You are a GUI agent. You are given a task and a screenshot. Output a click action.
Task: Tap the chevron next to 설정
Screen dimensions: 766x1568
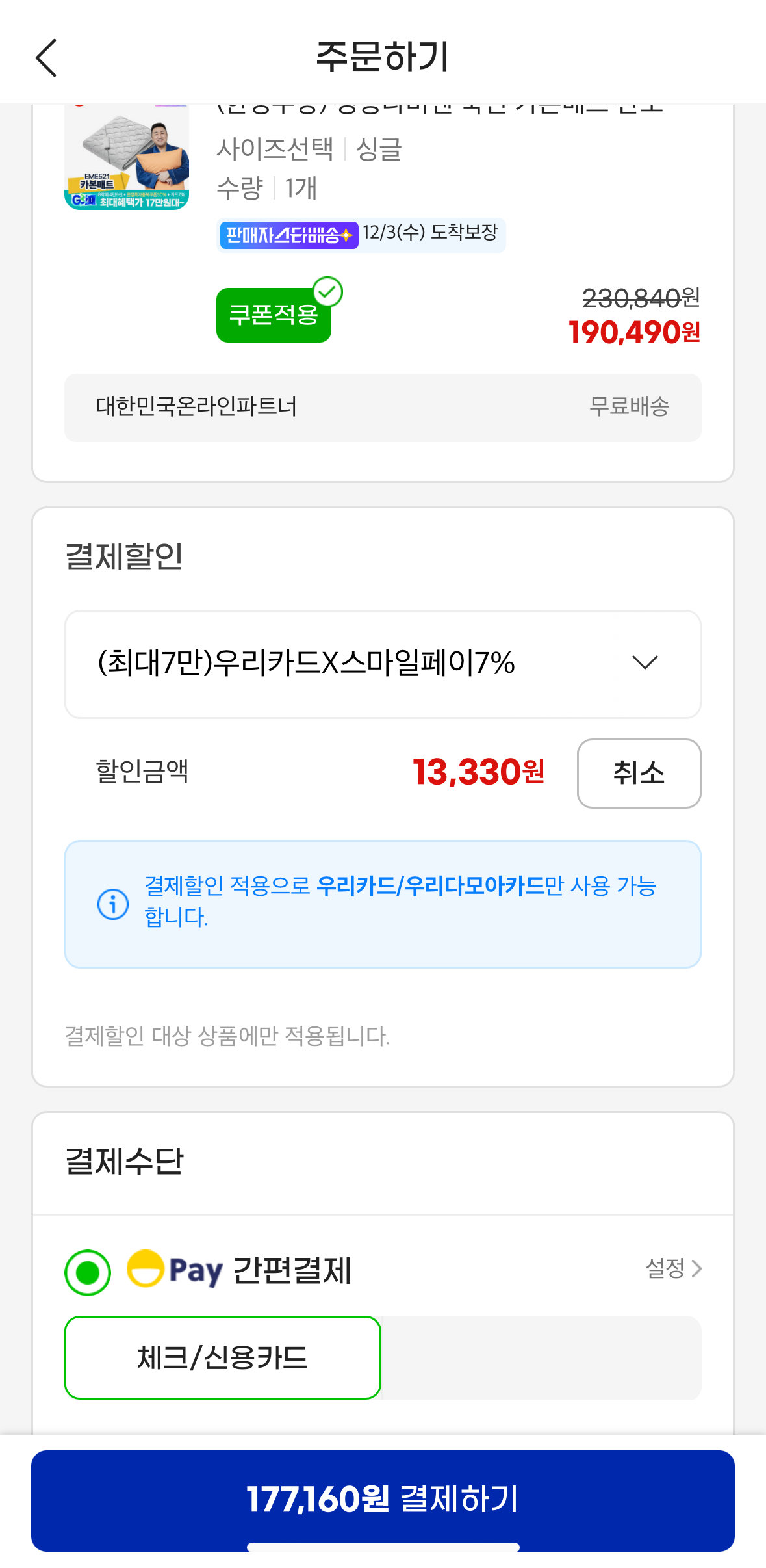pyautogui.click(x=696, y=1268)
